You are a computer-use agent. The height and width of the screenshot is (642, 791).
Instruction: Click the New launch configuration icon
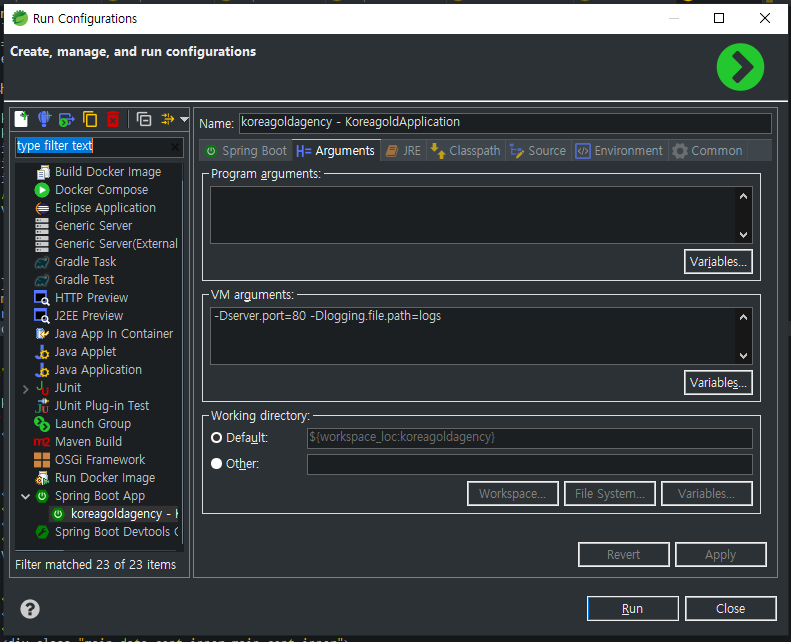21,119
